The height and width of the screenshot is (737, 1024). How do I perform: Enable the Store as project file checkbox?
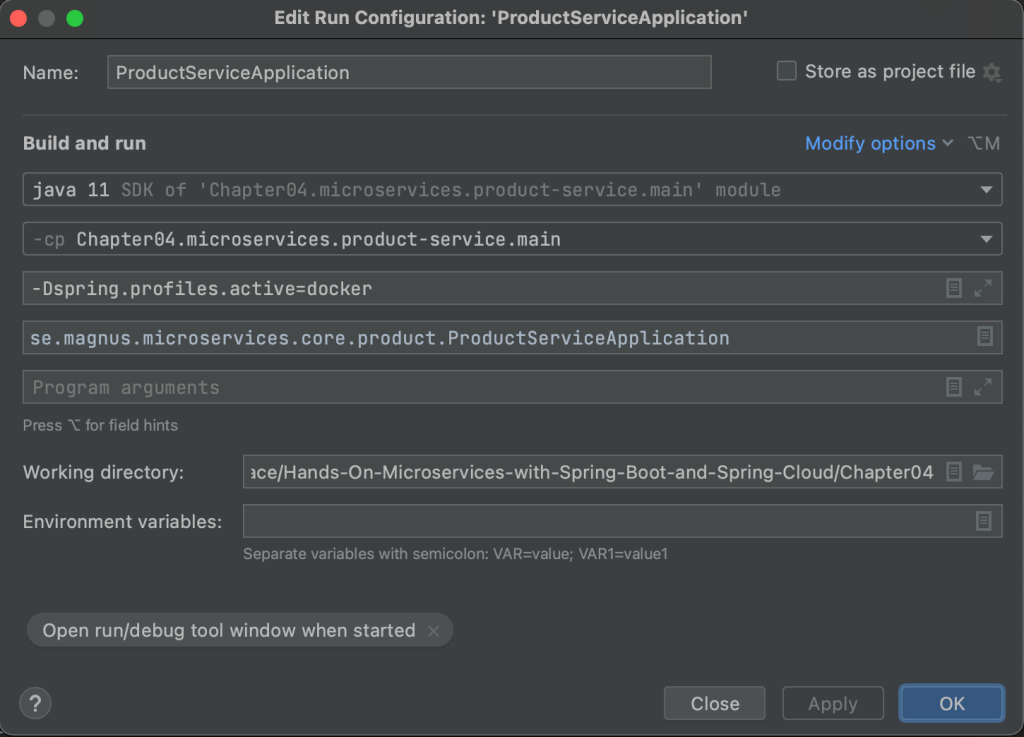tap(787, 71)
